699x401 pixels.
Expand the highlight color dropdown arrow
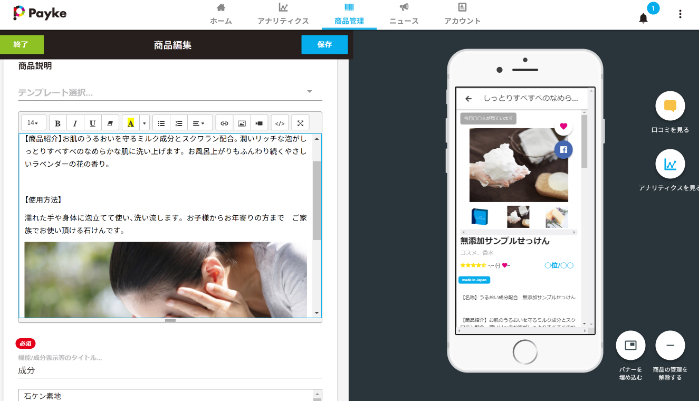[144, 123]
